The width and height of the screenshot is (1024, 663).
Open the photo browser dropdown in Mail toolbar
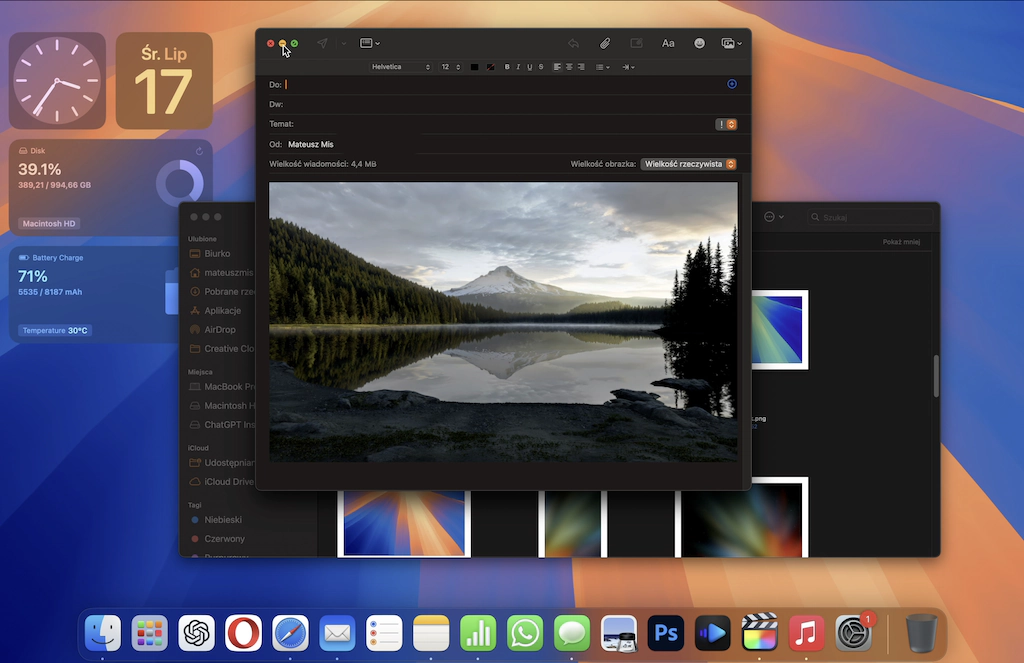(x=731, y=43)
